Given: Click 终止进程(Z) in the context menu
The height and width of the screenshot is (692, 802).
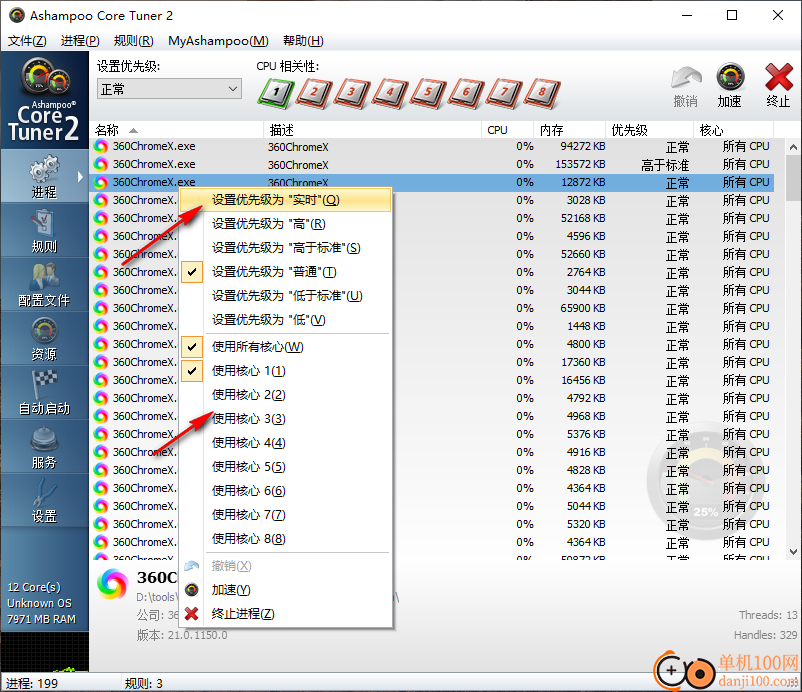Looking at the screenshot, I should tap(285, 614).
